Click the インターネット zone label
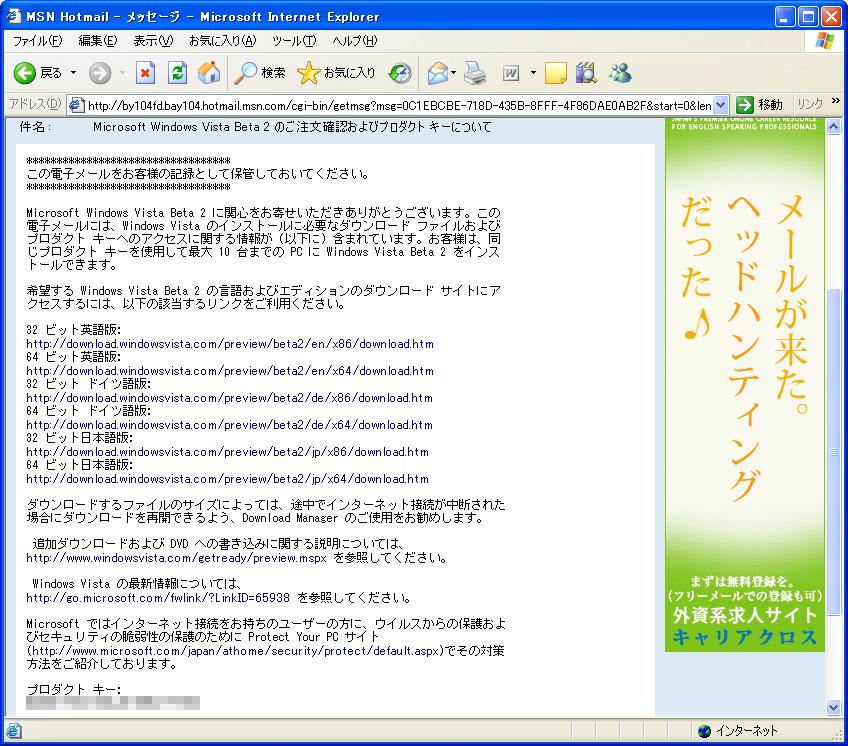 pos(747,731)
